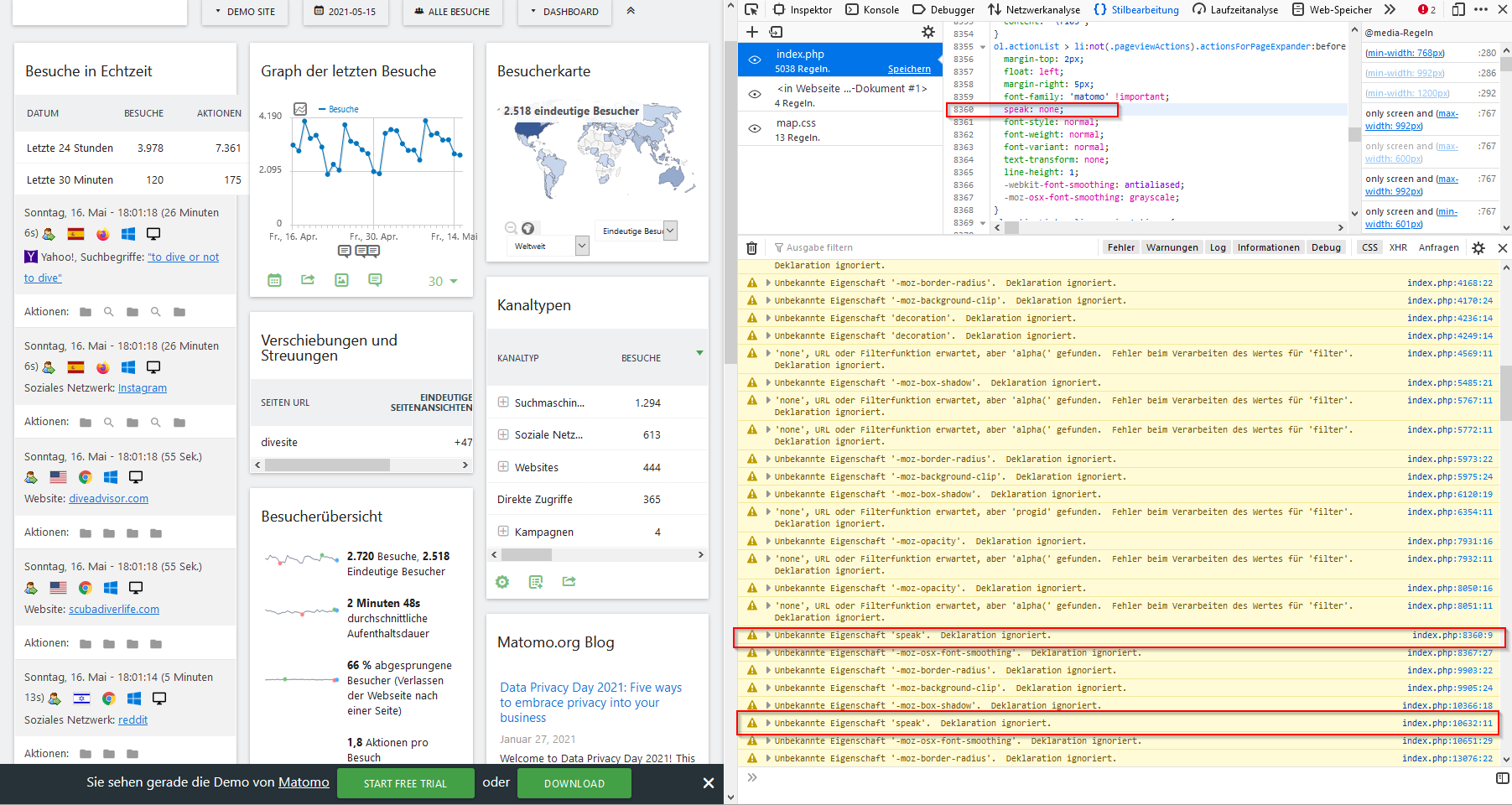This screenshot has height=805, width=1512.
Task: Click the calendar period icon below the visits graph
Action: (274, 280)
